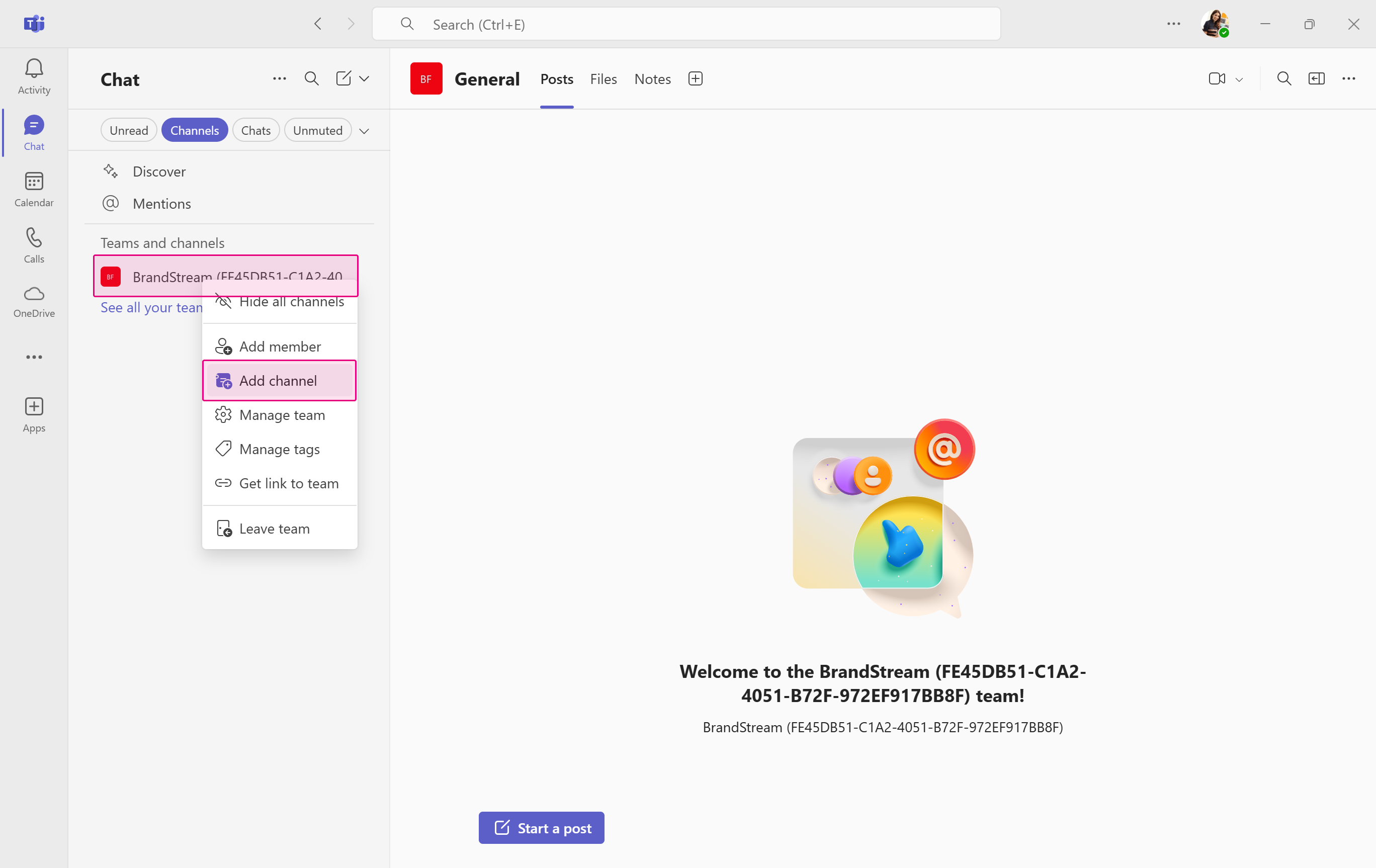Image resolution: width=1376 pixels, height=868 pixels.
Task: Choose Add member from context menu
Action: pyautogui.click(x=280, y=346)
